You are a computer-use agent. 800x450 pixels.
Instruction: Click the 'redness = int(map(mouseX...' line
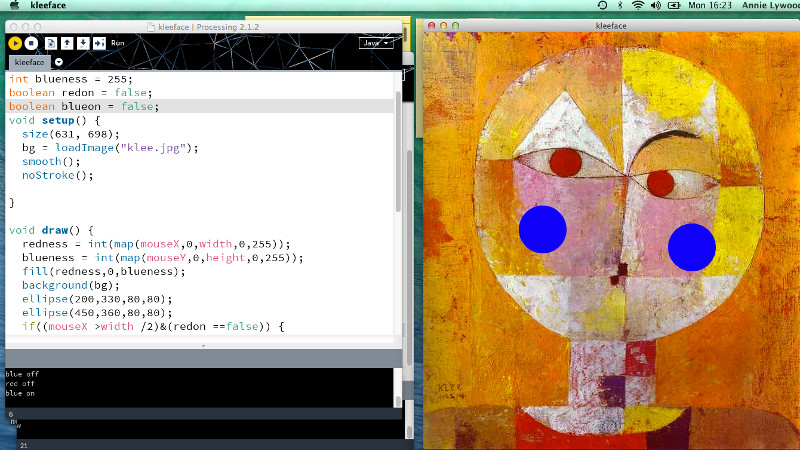(156, 244)
